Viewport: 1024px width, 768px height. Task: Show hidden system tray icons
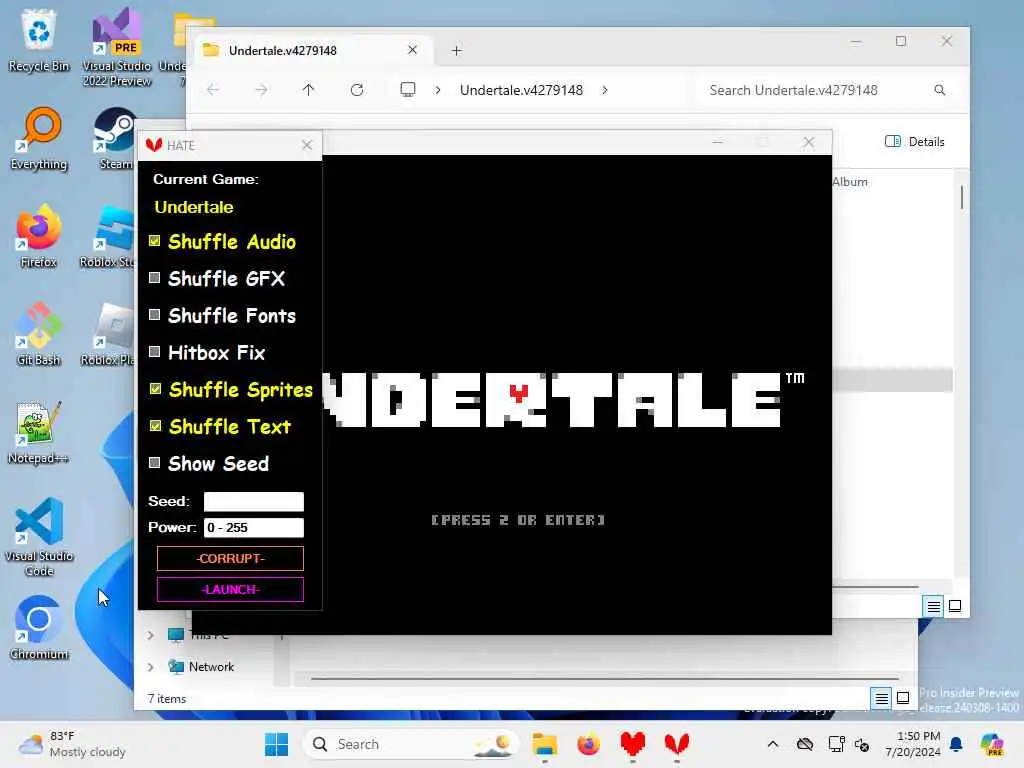coord(773,744)
